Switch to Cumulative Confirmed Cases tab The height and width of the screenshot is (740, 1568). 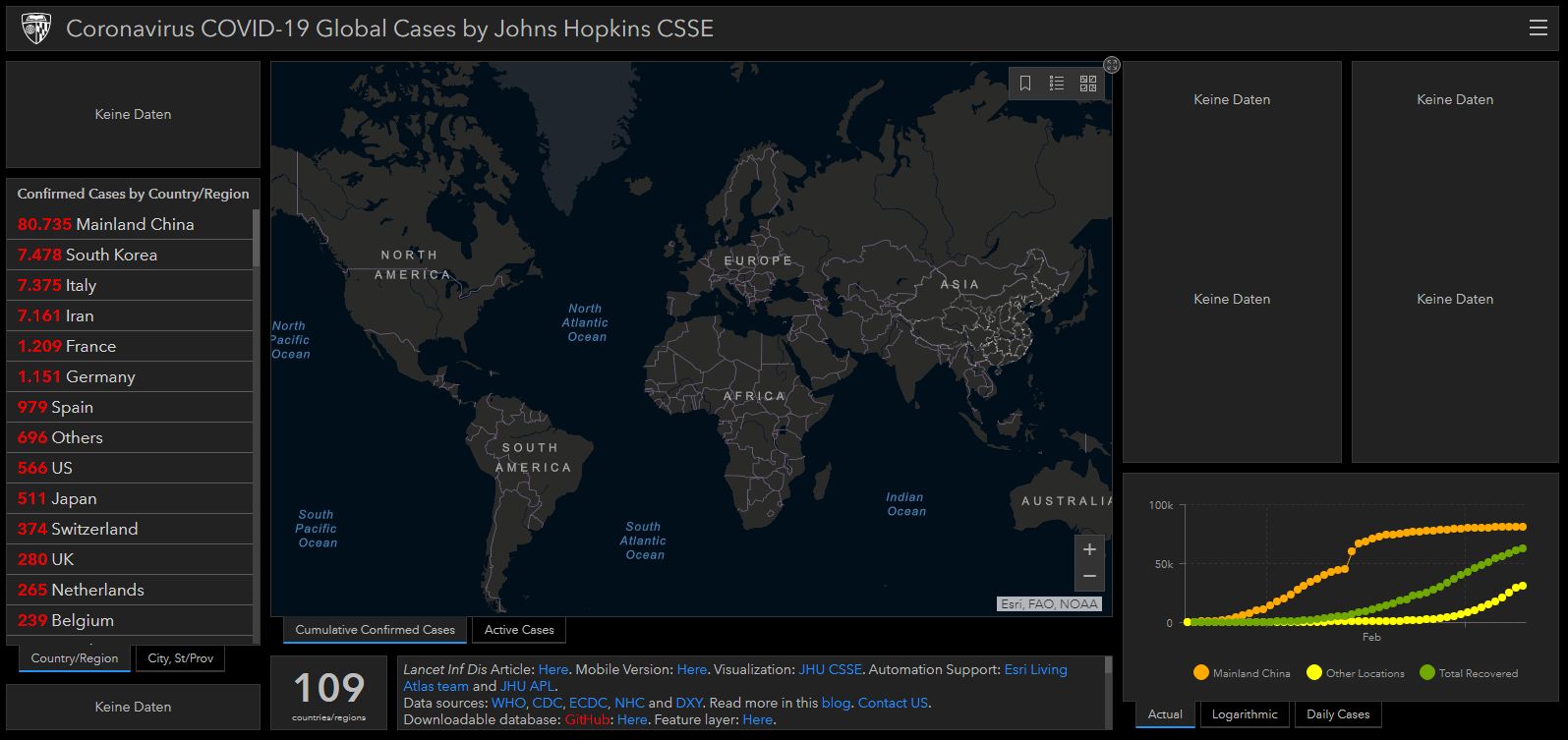[x=376, y=630]
